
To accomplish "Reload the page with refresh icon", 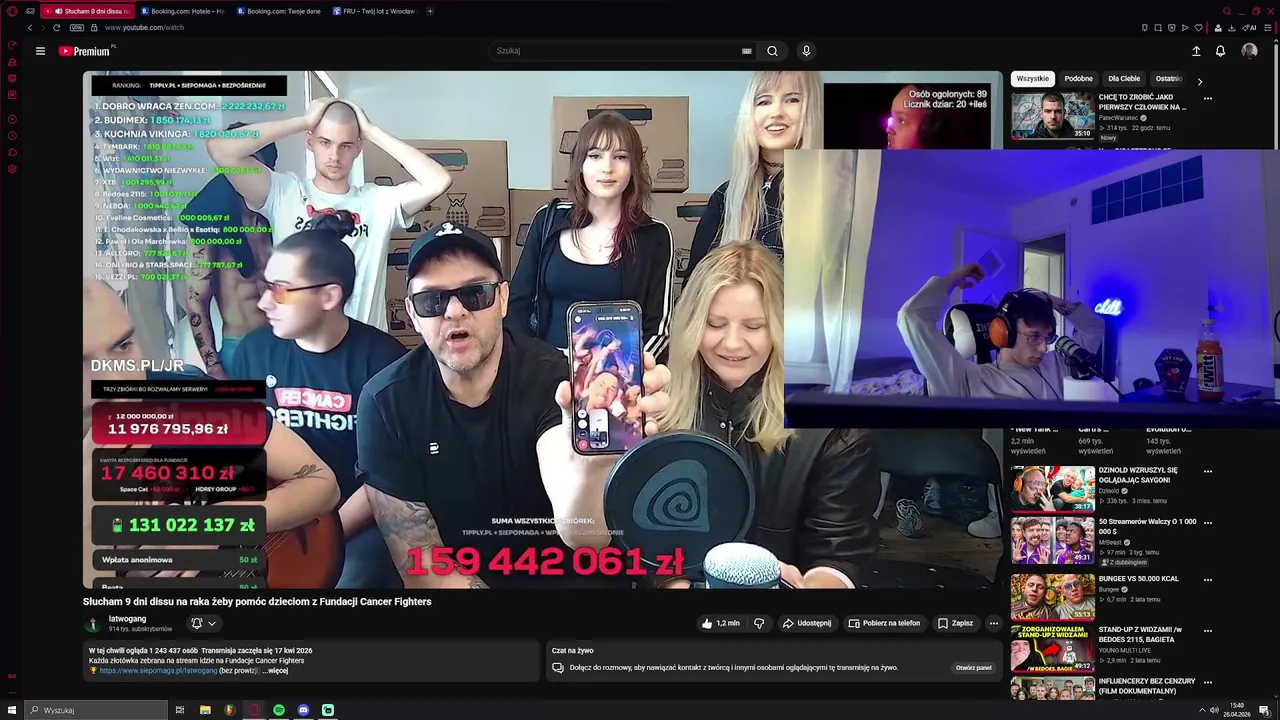I will (56, 27).
